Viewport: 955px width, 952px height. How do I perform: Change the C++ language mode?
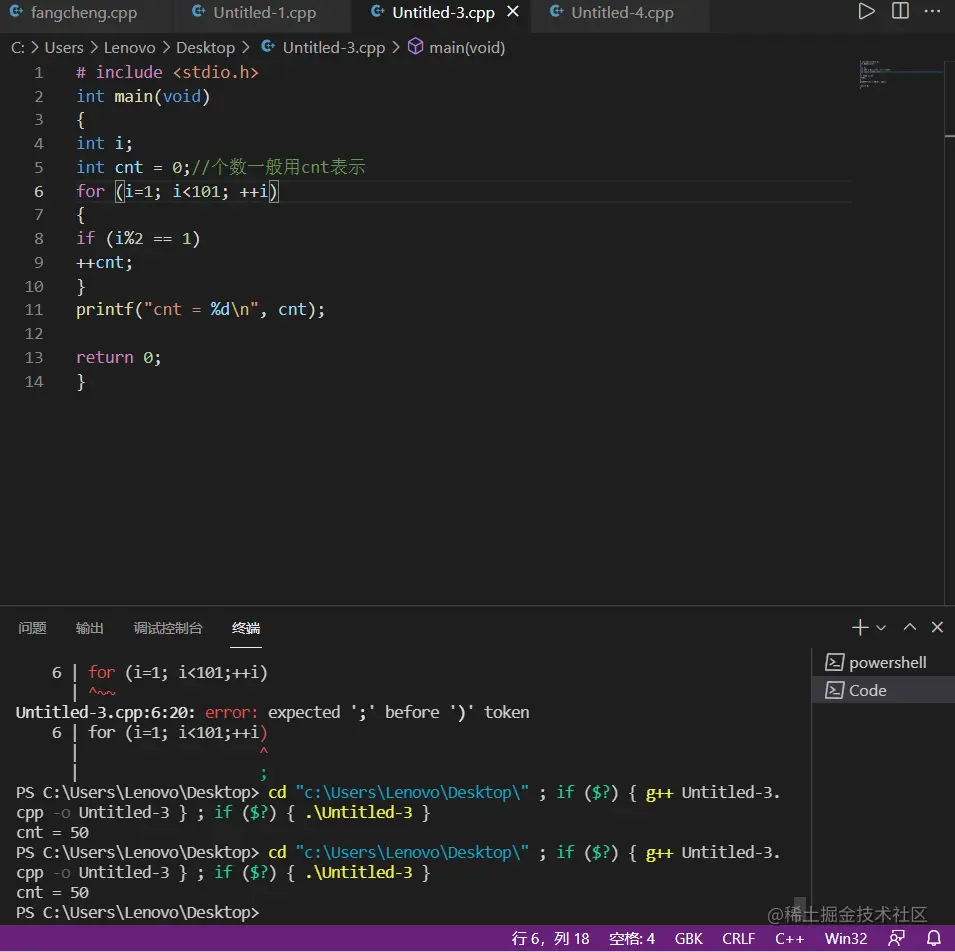point(789,938)
